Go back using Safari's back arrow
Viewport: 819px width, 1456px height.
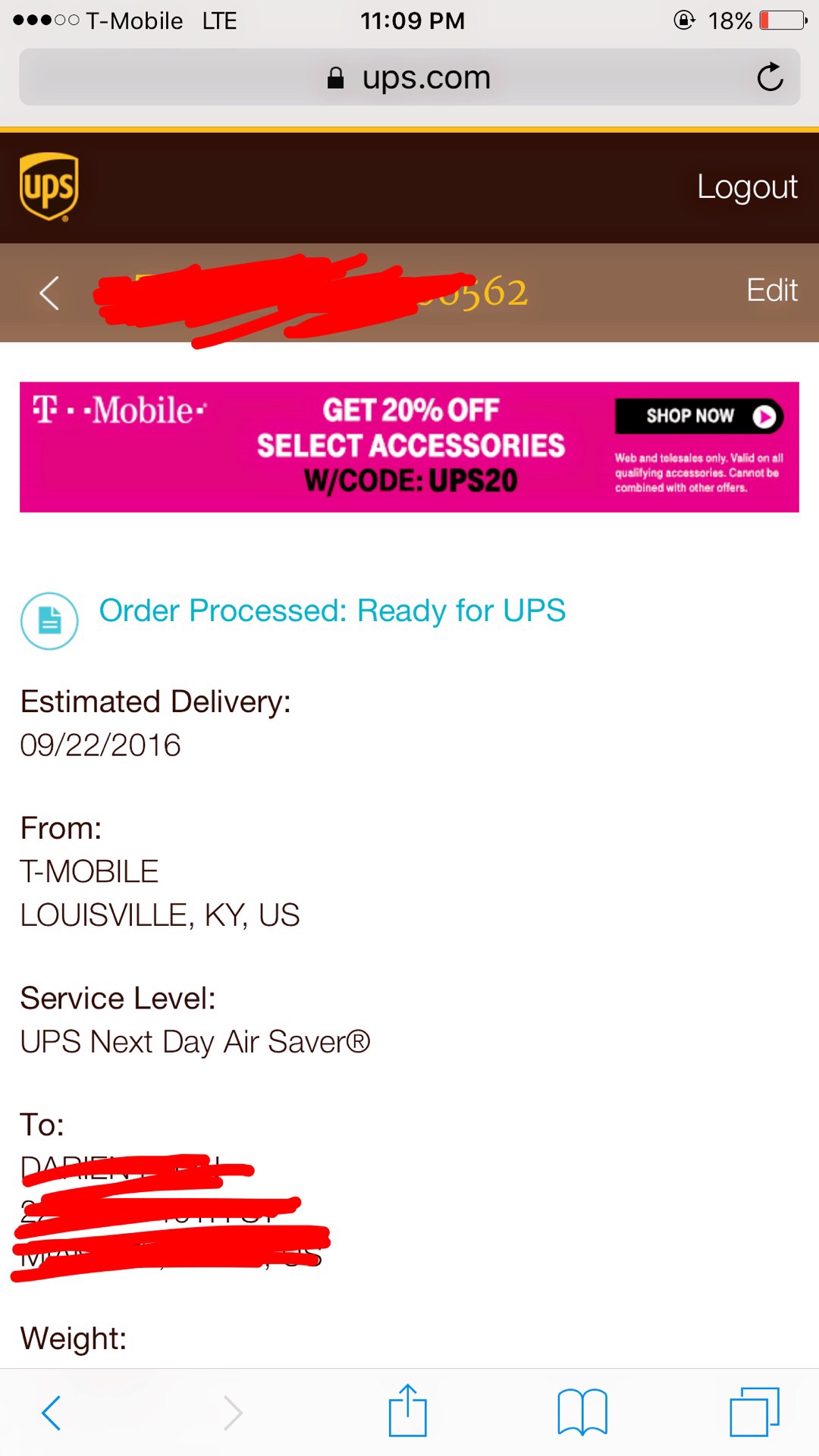pos(51,1412)
